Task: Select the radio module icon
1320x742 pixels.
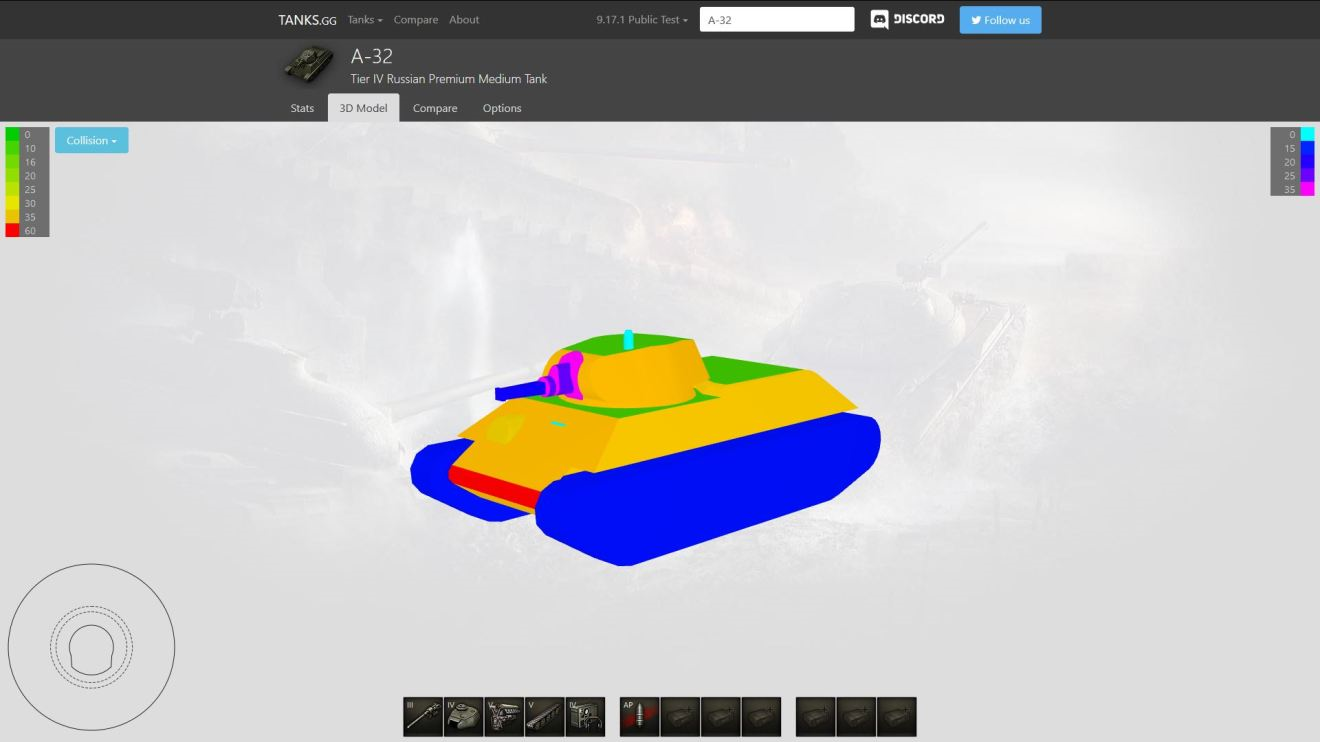Action: (585, 717)
